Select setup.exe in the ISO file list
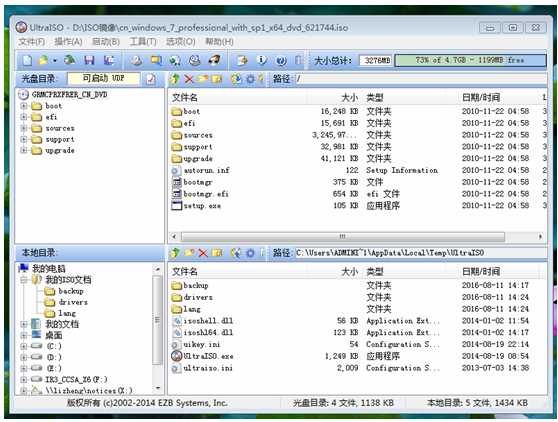The image size is (558, 422). pos(202,206)
